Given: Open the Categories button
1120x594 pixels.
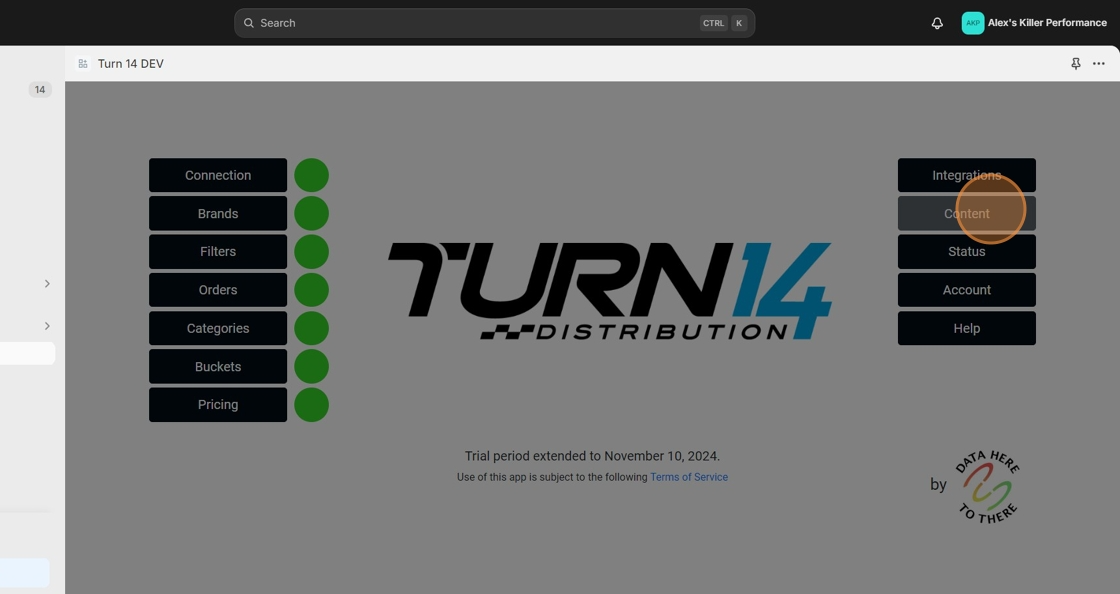Looking at the screenshot, I should pyautogui.click(x=218, y=328).
